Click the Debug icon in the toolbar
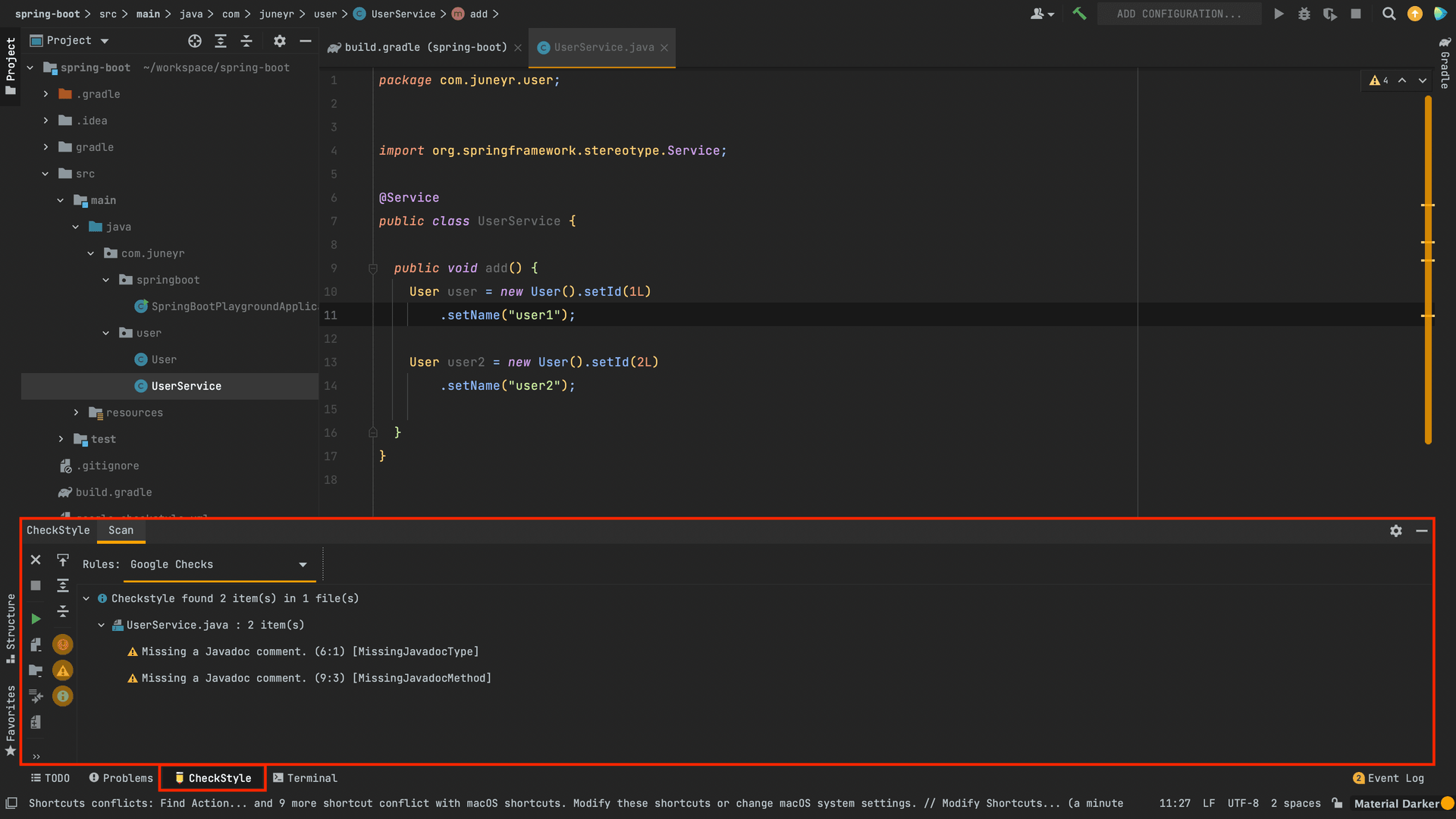The width and height of the screenshot is (1456, 819). [1304, 14]
